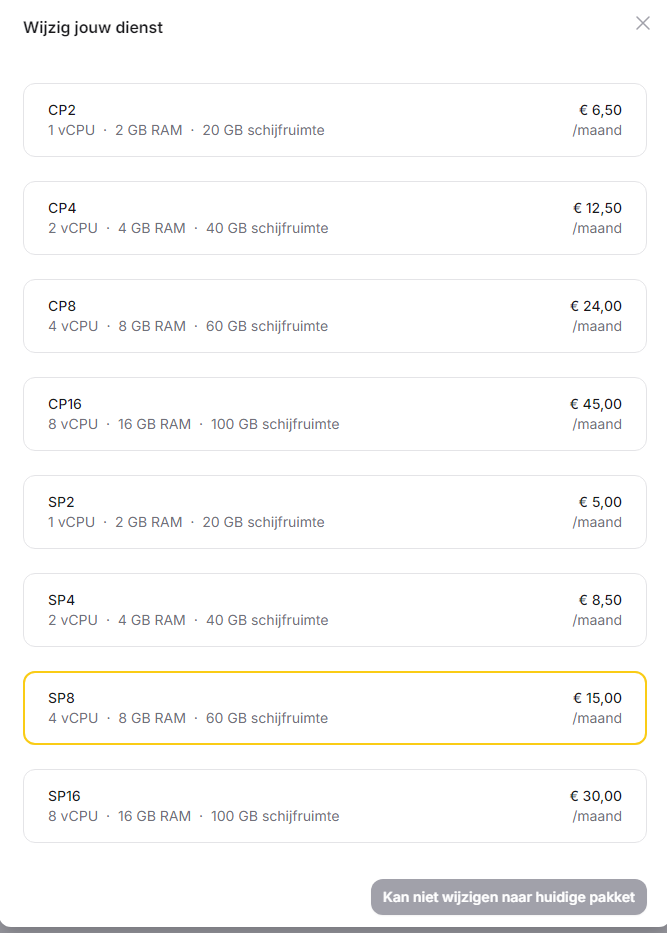Select the SP4 plan card

tap(334, 610)
